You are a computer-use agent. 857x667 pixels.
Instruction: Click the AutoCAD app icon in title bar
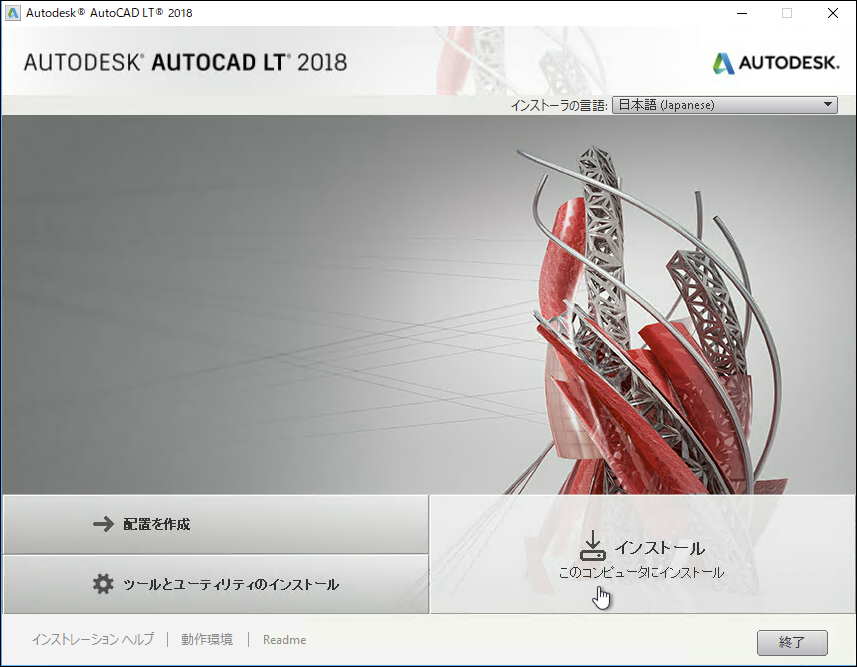tap(13, 13)
